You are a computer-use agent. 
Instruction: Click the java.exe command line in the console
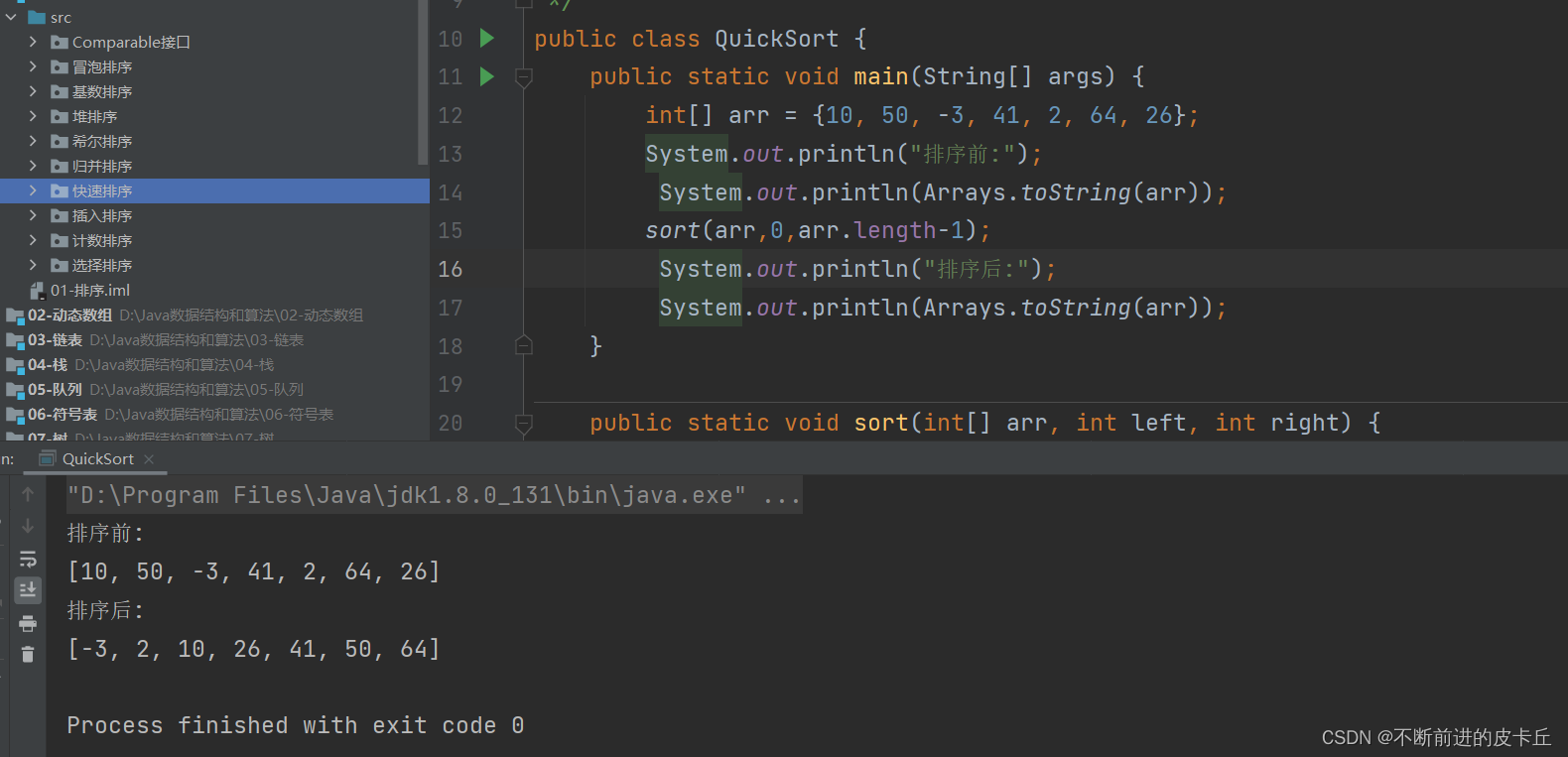click(434, 495)
